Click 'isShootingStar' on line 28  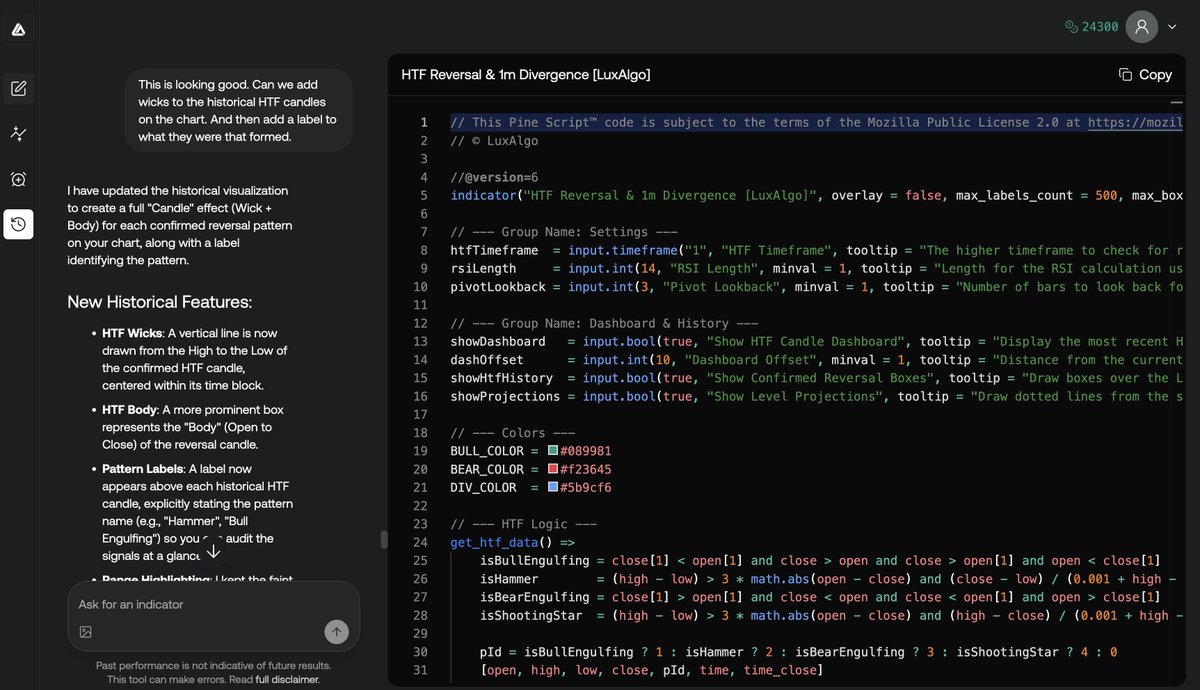(x=531, y=615)
